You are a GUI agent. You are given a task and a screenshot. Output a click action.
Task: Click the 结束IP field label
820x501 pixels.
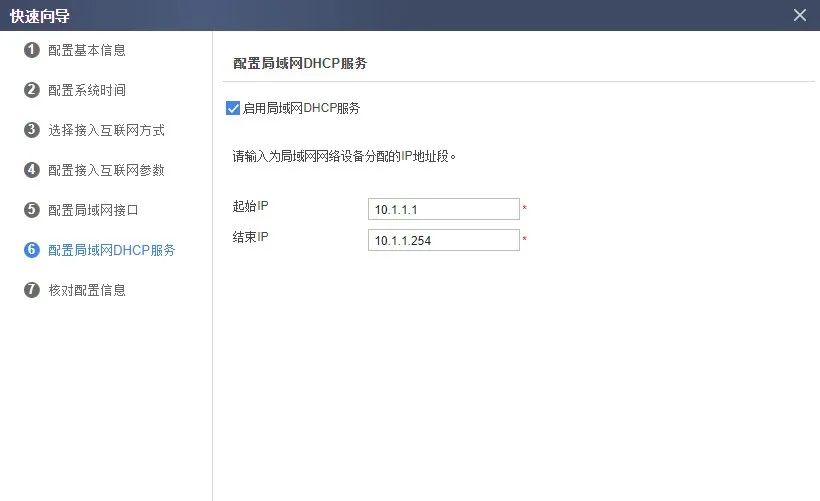(250, 237)
